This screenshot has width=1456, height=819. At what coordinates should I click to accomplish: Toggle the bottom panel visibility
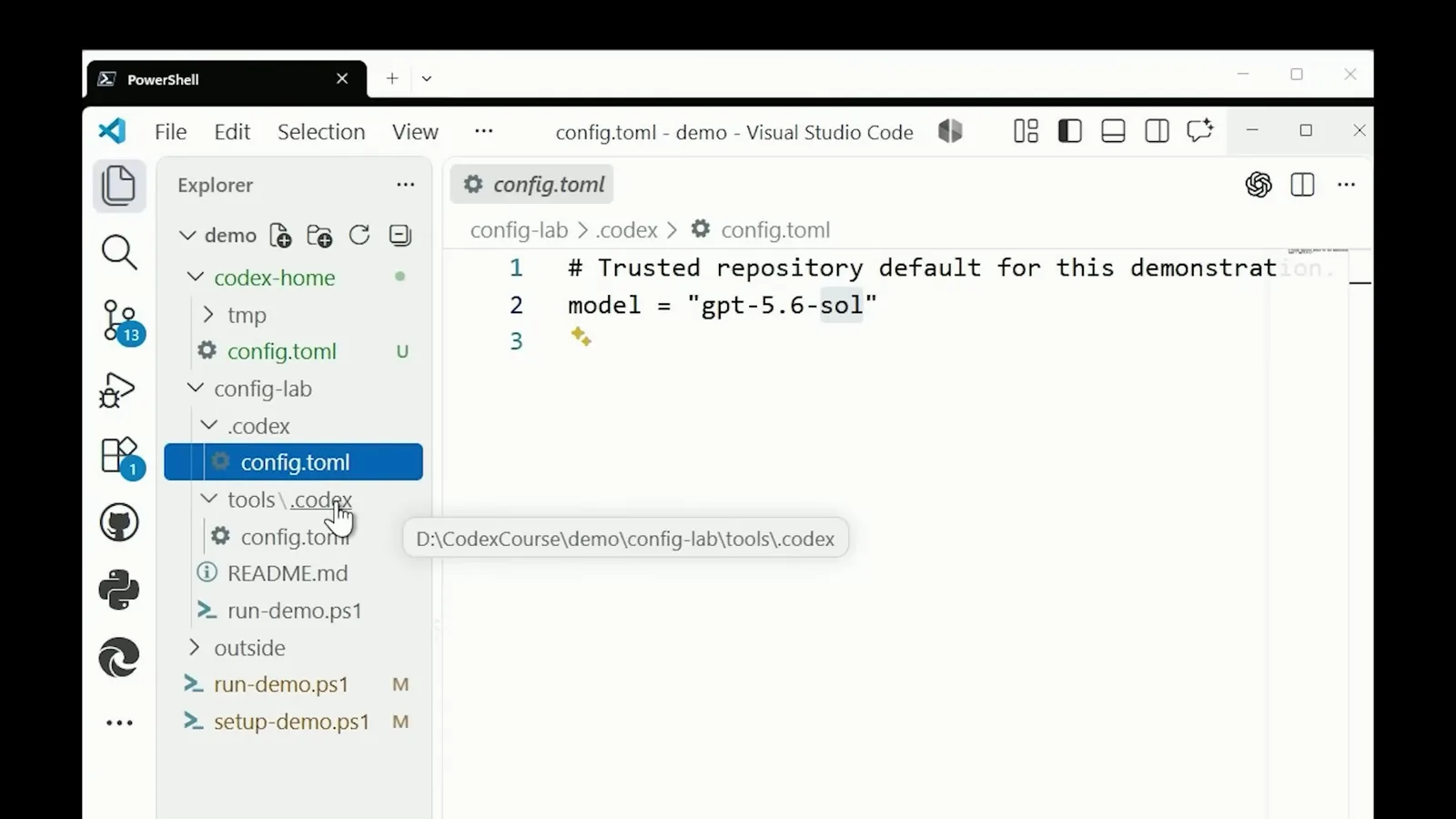1113,132
